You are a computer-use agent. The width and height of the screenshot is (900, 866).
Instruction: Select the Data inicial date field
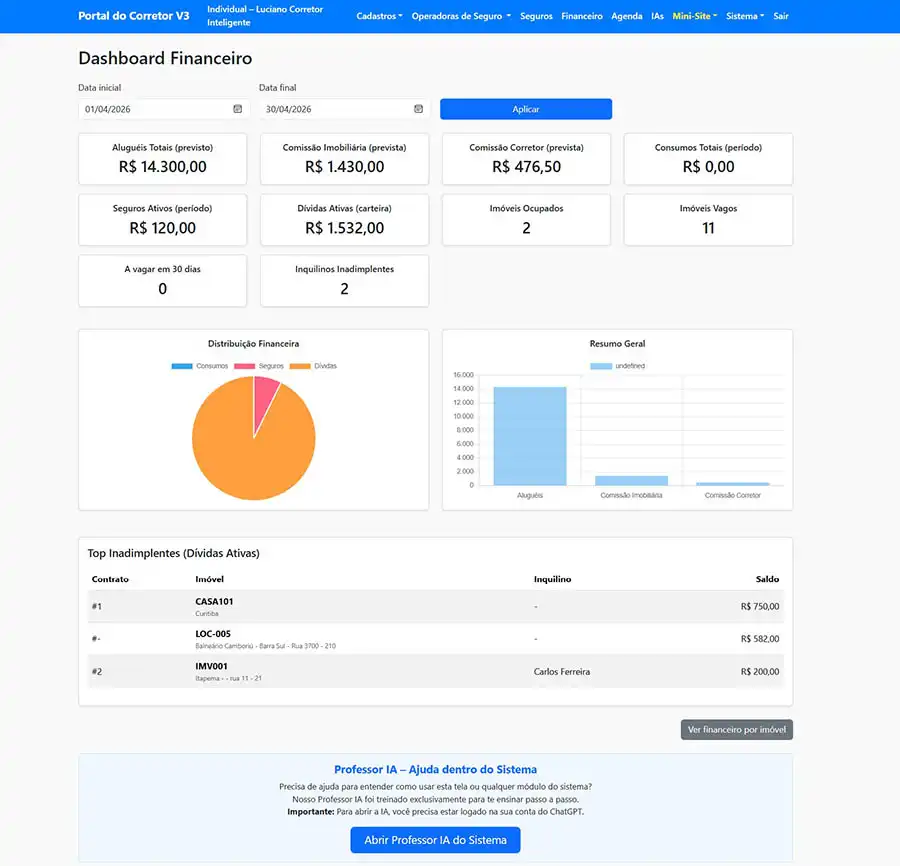point(150,108)
